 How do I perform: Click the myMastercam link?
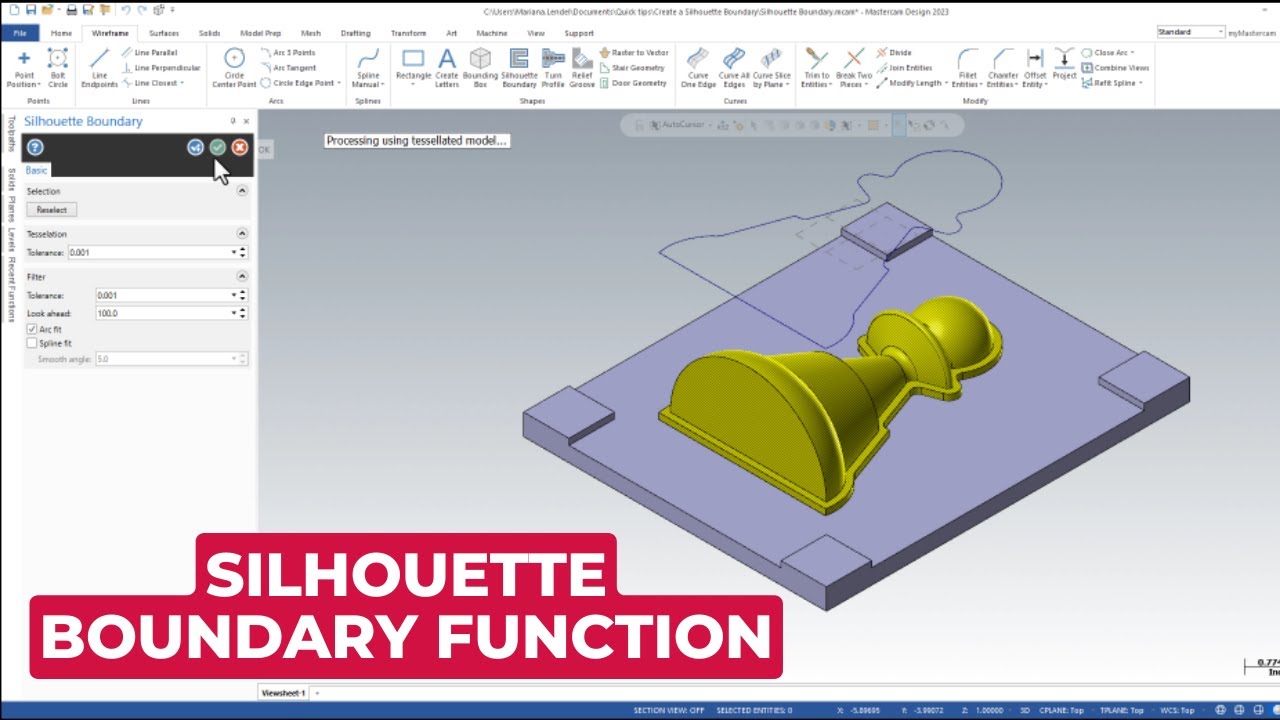click(1252, 33)
